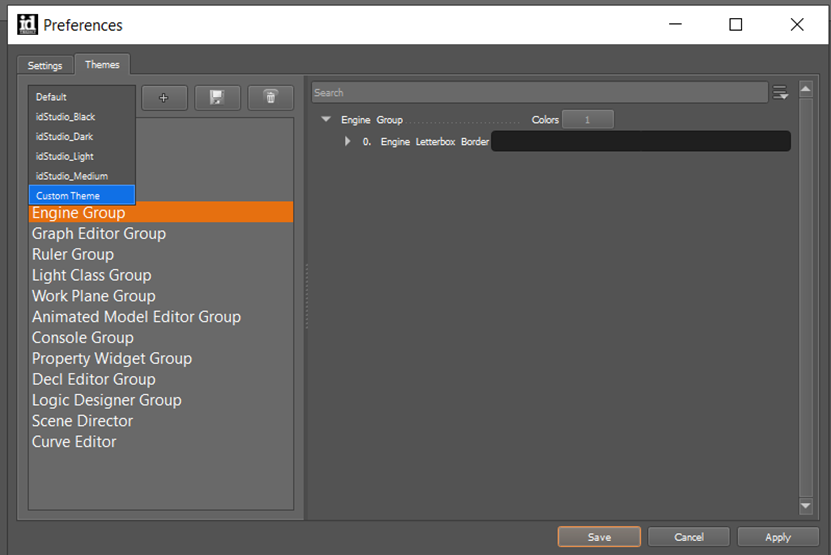Viewport: 831px width, 555px height.
Task: Pick idStudio_Black theme option
Action: (82, 117)
